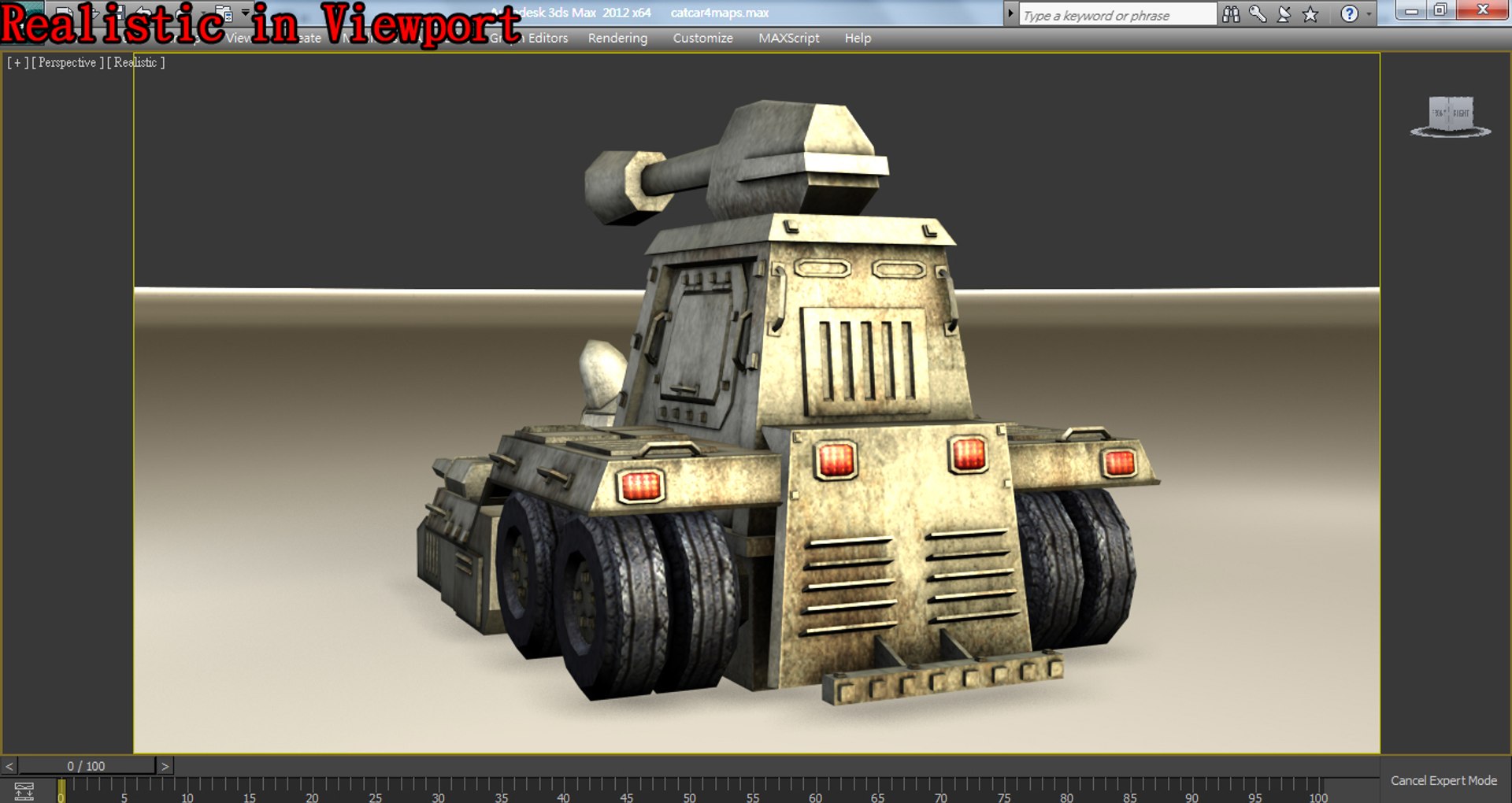The width and height of the screenshot is (1512, 803).
Task: Expand the InfoCenter search arrow
Action: click(x=1010, y=13)
